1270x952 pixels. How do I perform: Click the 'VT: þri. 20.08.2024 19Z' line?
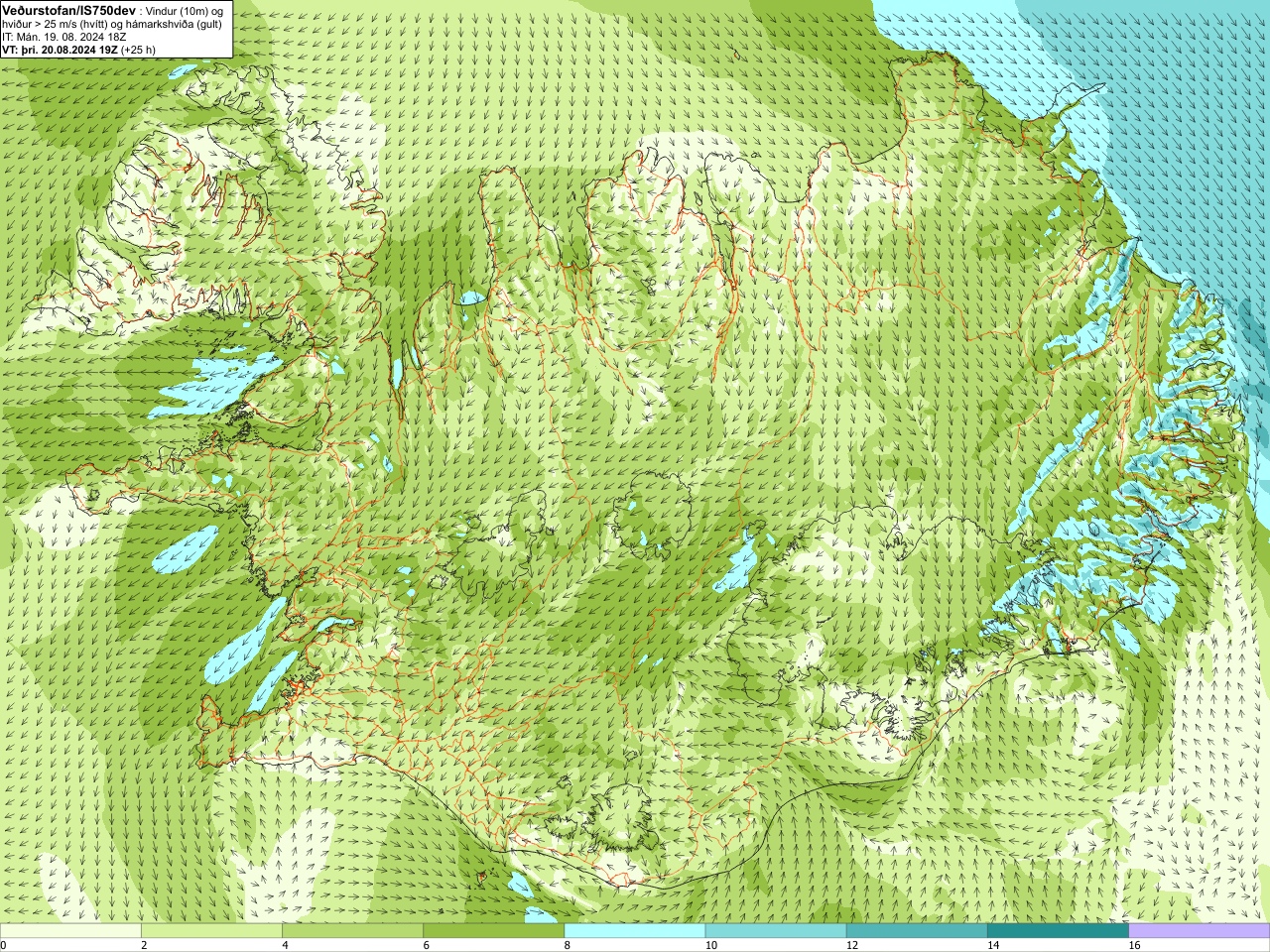coord(79,50)
